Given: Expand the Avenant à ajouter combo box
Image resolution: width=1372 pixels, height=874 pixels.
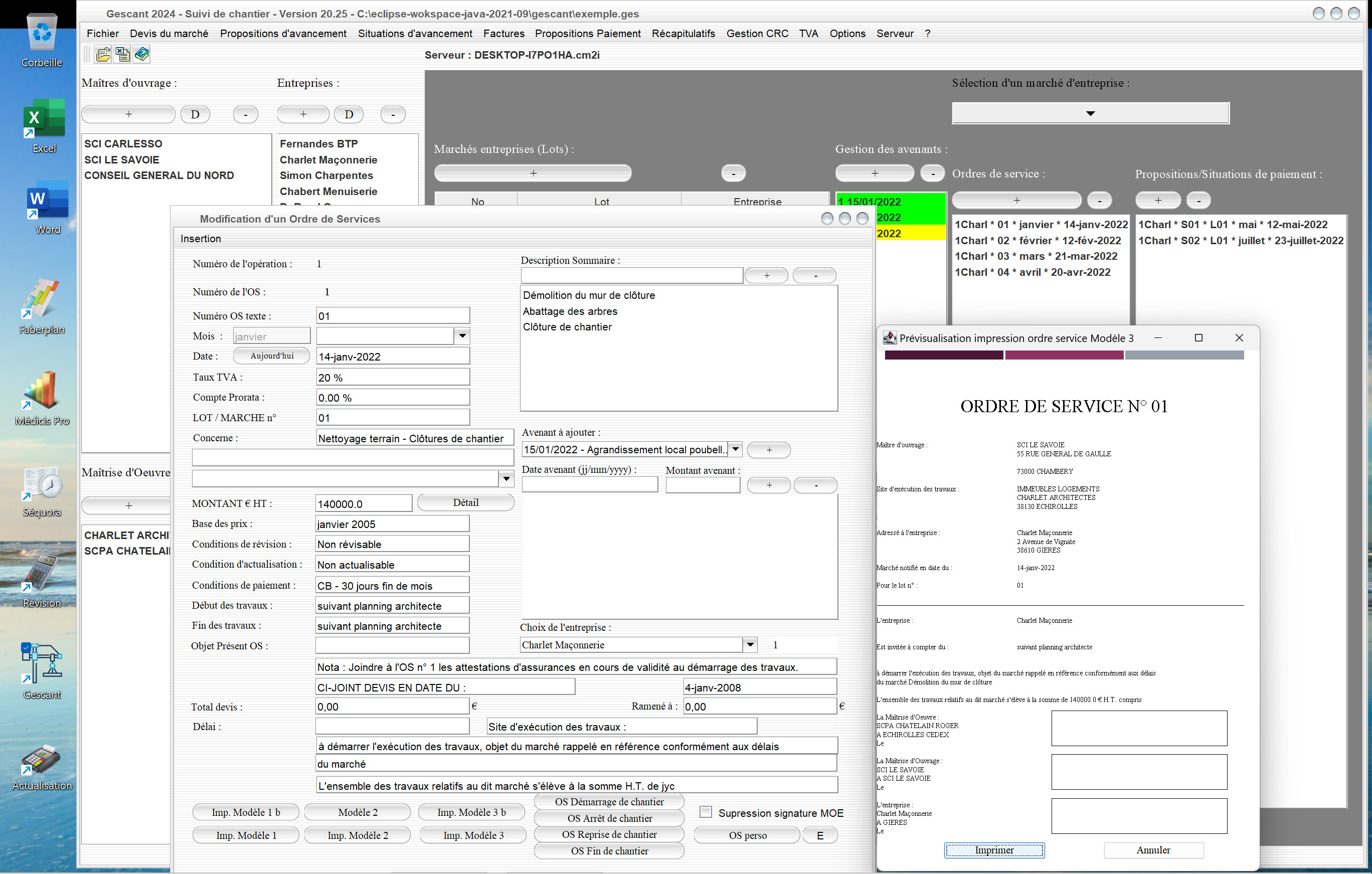Looking at the screenshot, I should pyautogui.click(x=735, y=449).
